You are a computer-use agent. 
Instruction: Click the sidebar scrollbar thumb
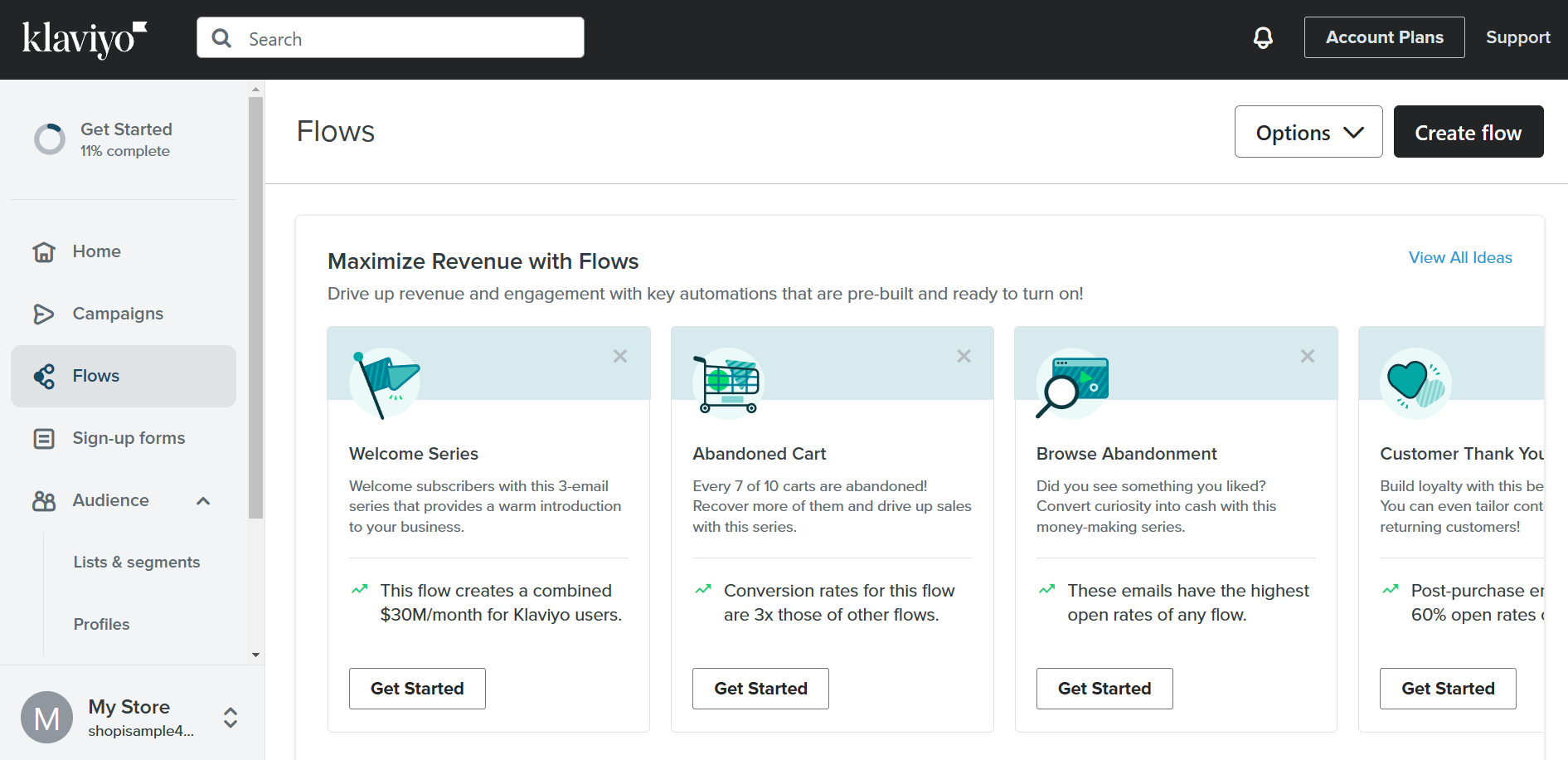point(255,307)
